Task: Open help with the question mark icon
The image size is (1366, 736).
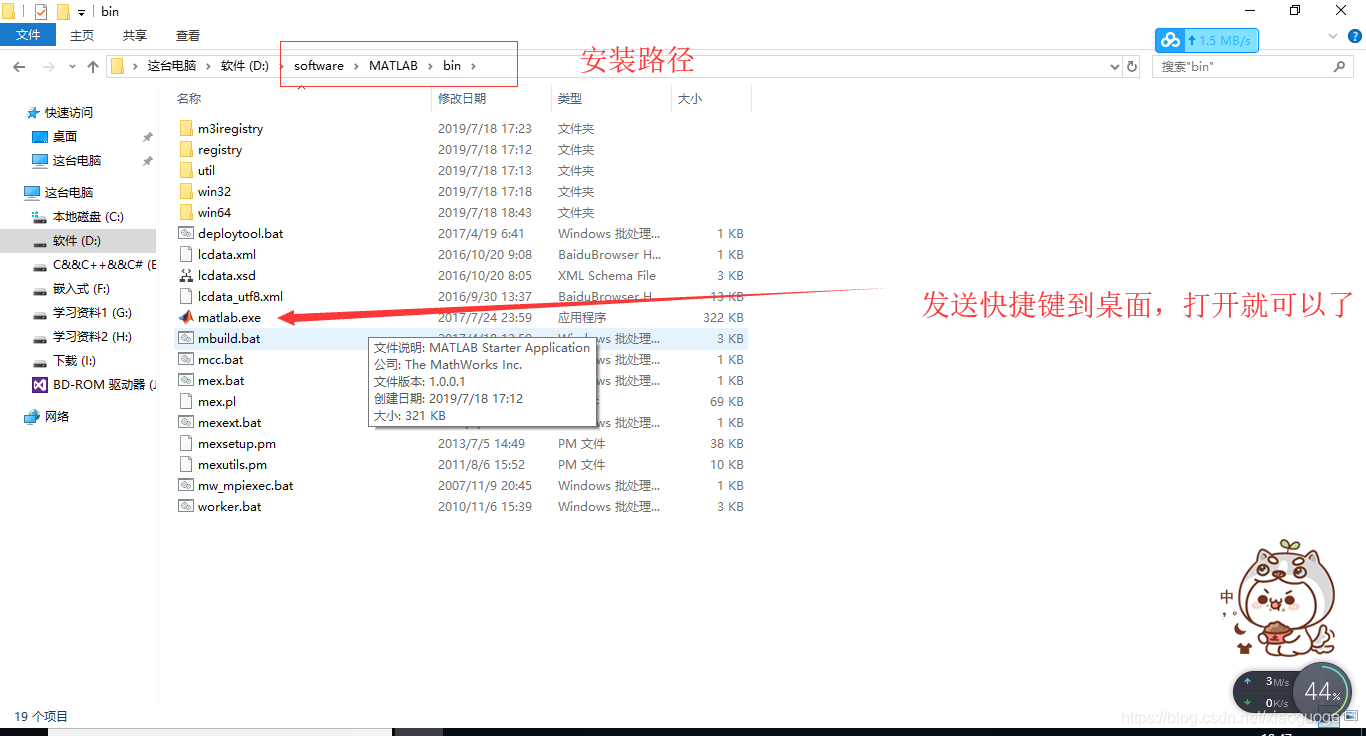Action: 1355,35
